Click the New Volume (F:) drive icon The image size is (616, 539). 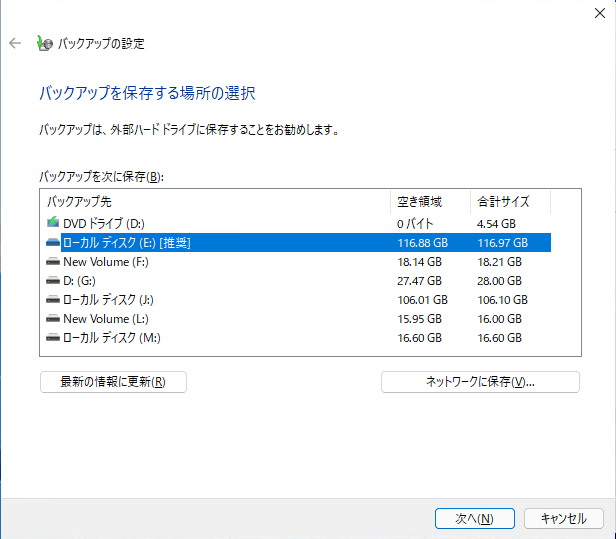53,261
